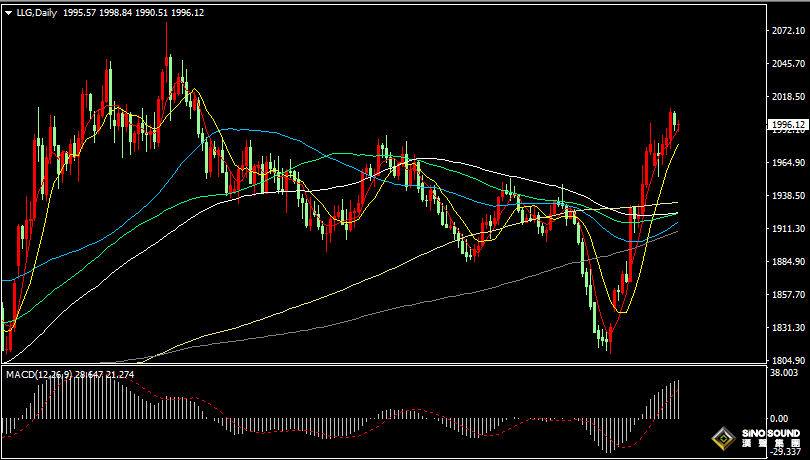Click the 2018.50 price axis label

click(789, 97)
